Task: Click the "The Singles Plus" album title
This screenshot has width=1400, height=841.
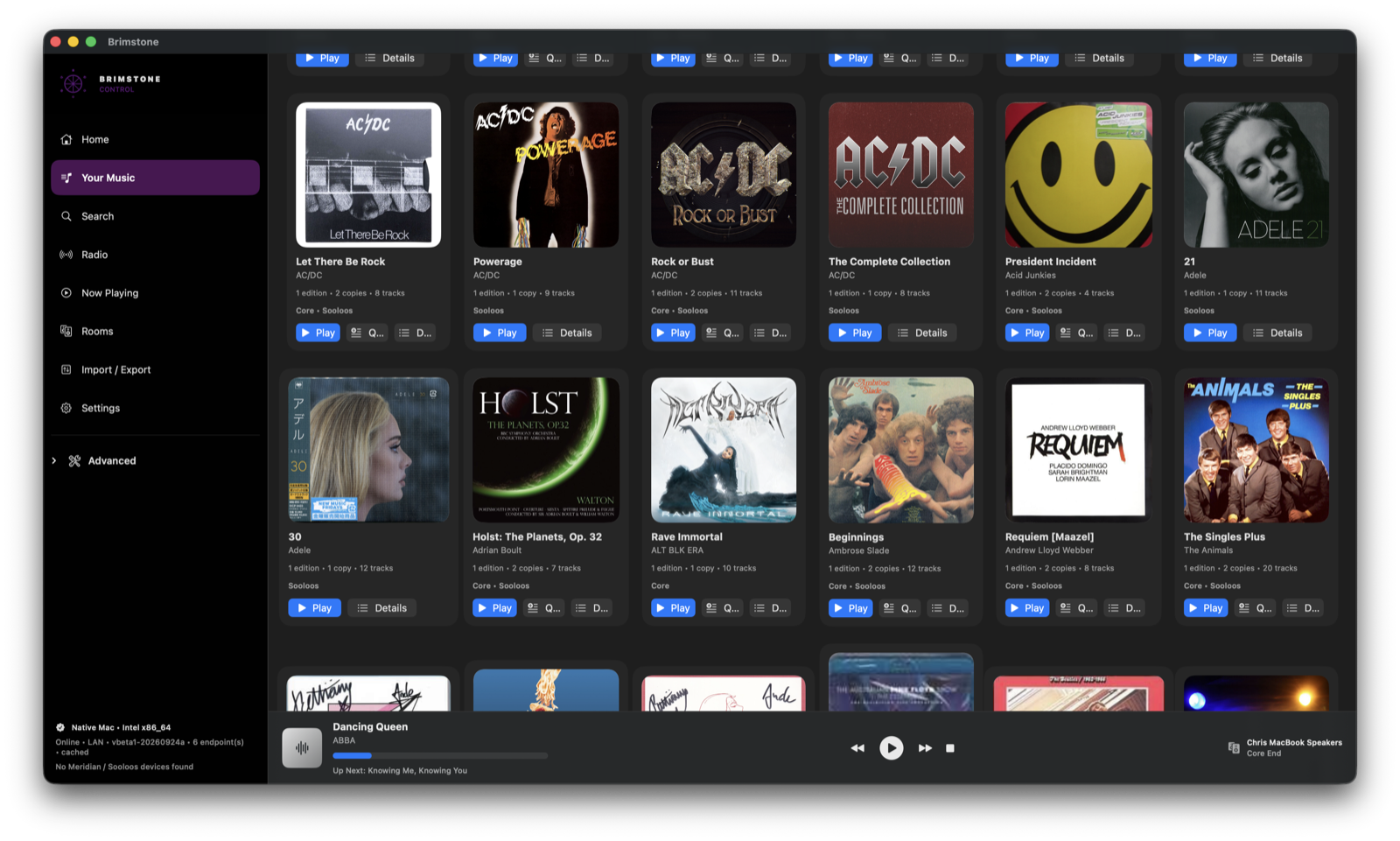Action: coord(1224,537)
